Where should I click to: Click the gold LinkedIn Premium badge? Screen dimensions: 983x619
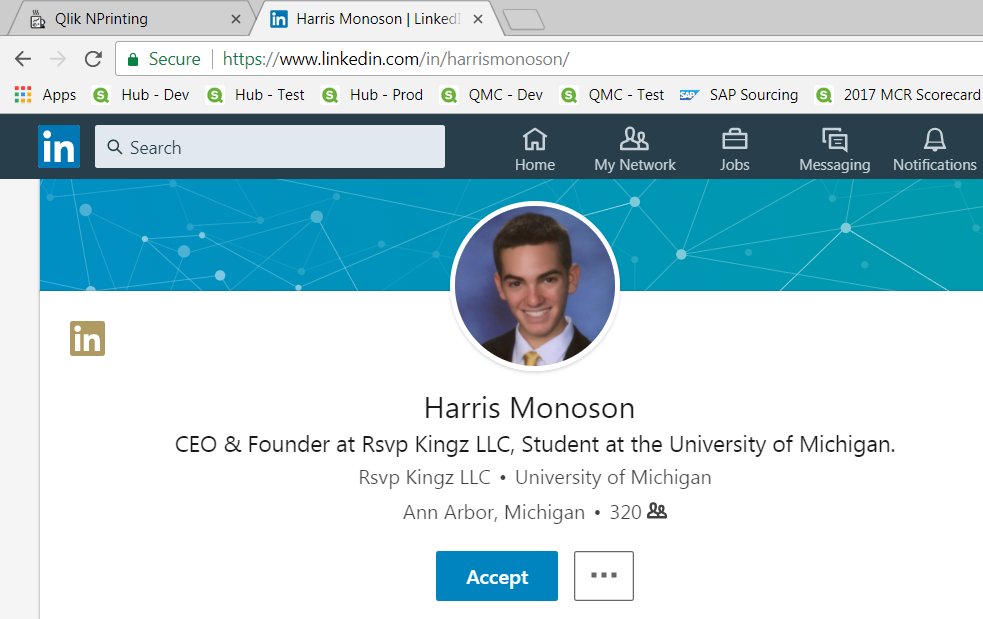(87, 339)
